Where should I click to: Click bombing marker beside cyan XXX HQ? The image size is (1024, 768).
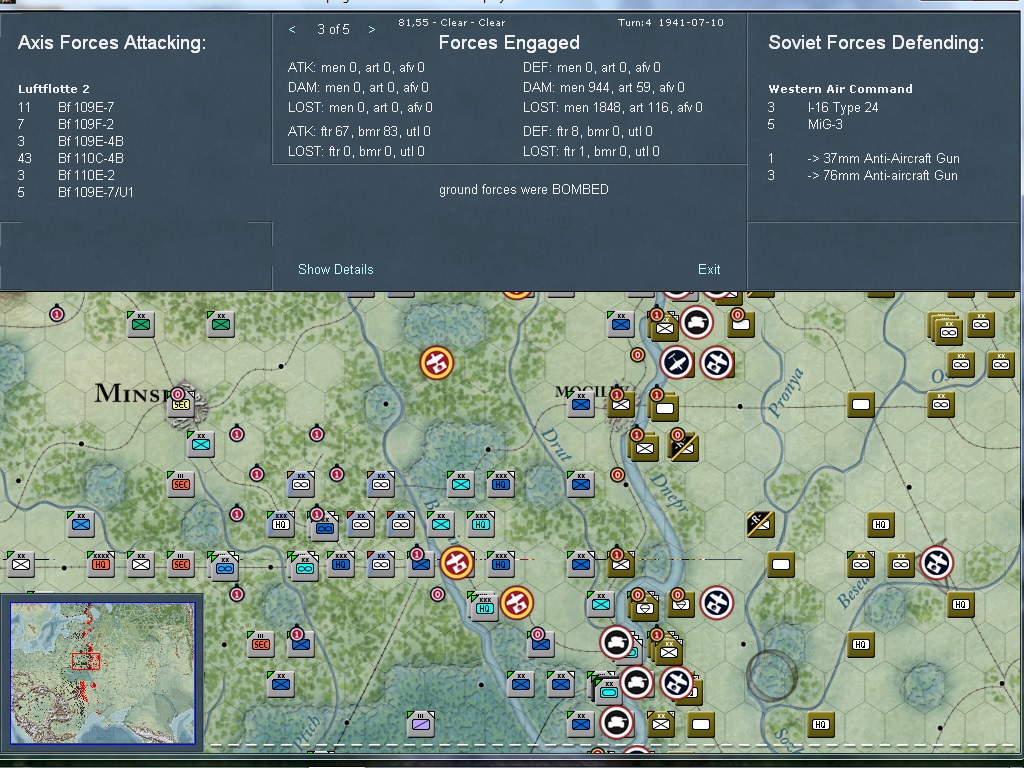[517, 603]
